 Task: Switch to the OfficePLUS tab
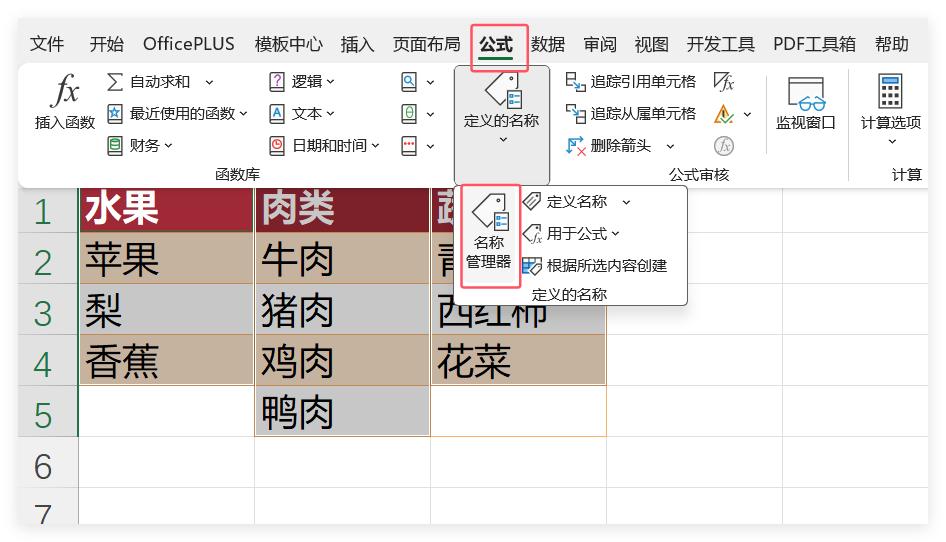(x=189, y=44)
